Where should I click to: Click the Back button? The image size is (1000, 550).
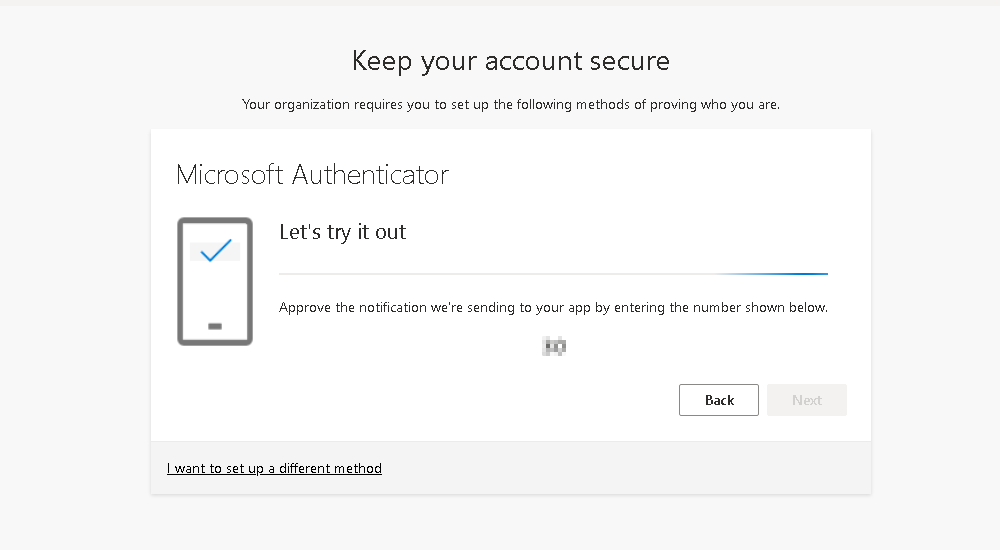(x=719, y=400)
